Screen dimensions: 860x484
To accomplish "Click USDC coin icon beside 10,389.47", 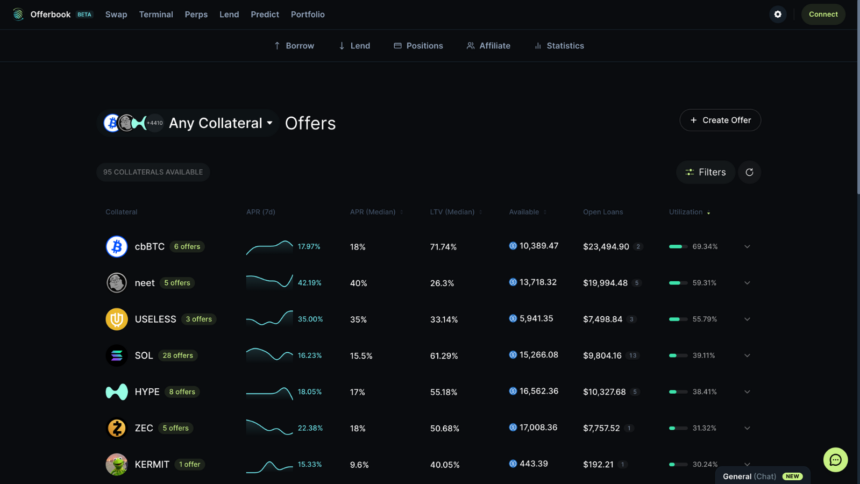I will pos(513,246).
